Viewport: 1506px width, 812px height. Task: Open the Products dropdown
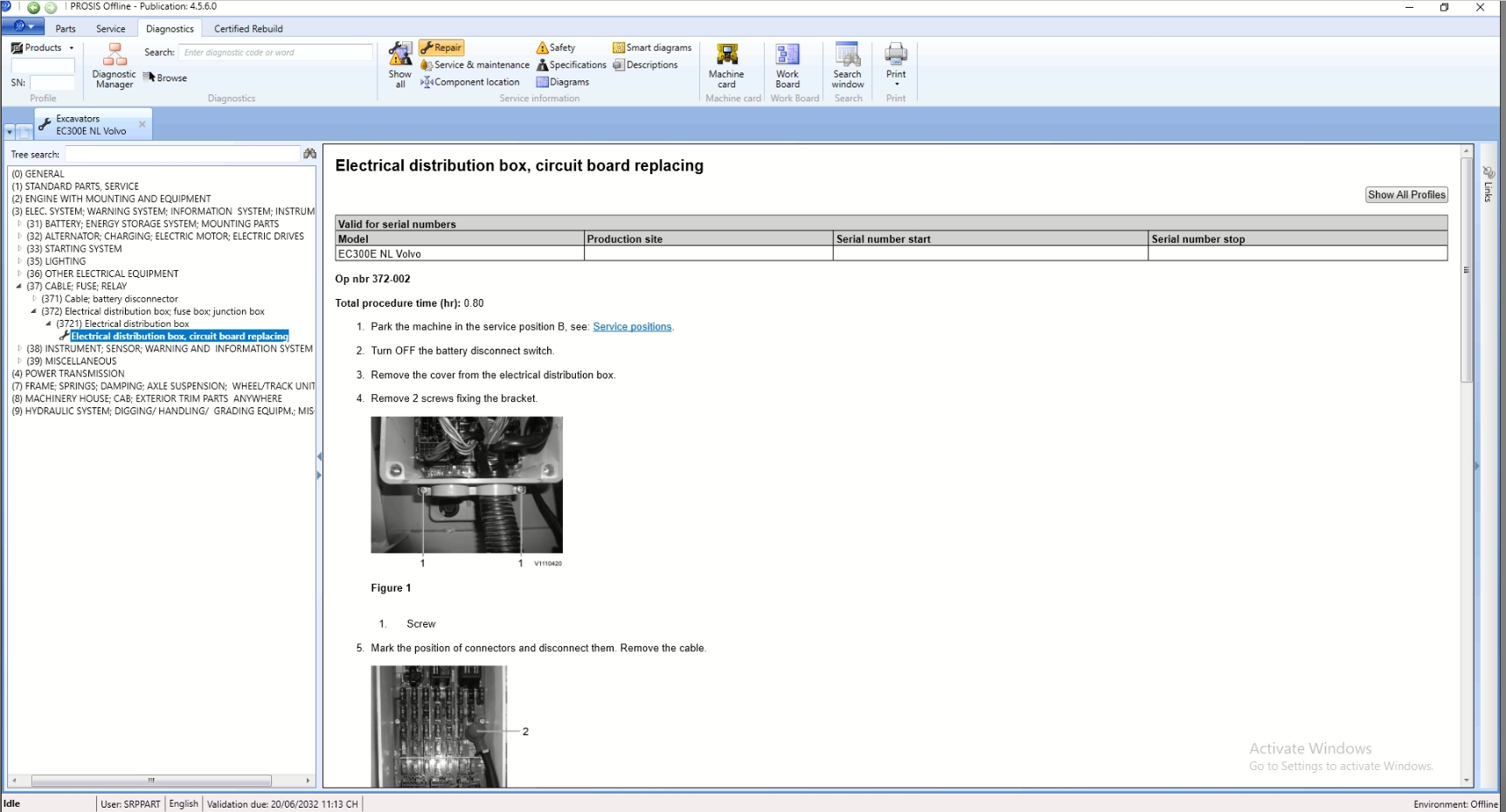point(43,48)
